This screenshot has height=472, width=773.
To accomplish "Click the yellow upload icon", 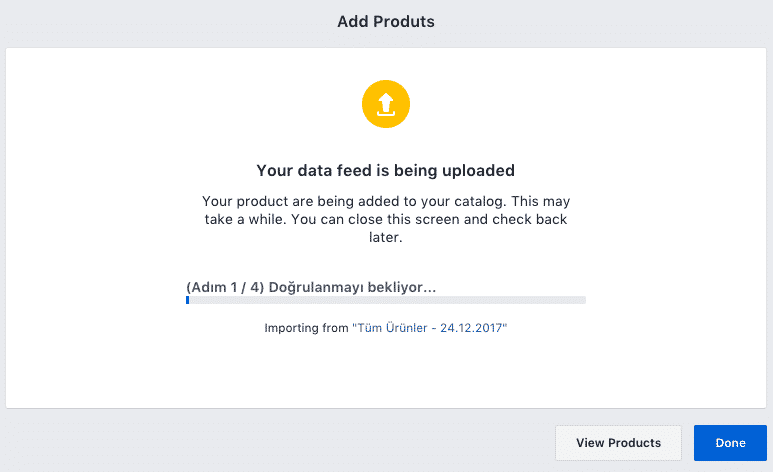I will (386, 104).
